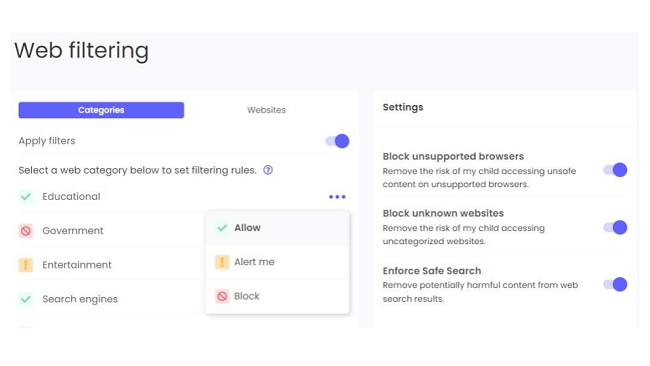The width and height of the screenshot is (650, 366).
Task: Click the red prohibited icon in Block option
Action: click(222, 296)
